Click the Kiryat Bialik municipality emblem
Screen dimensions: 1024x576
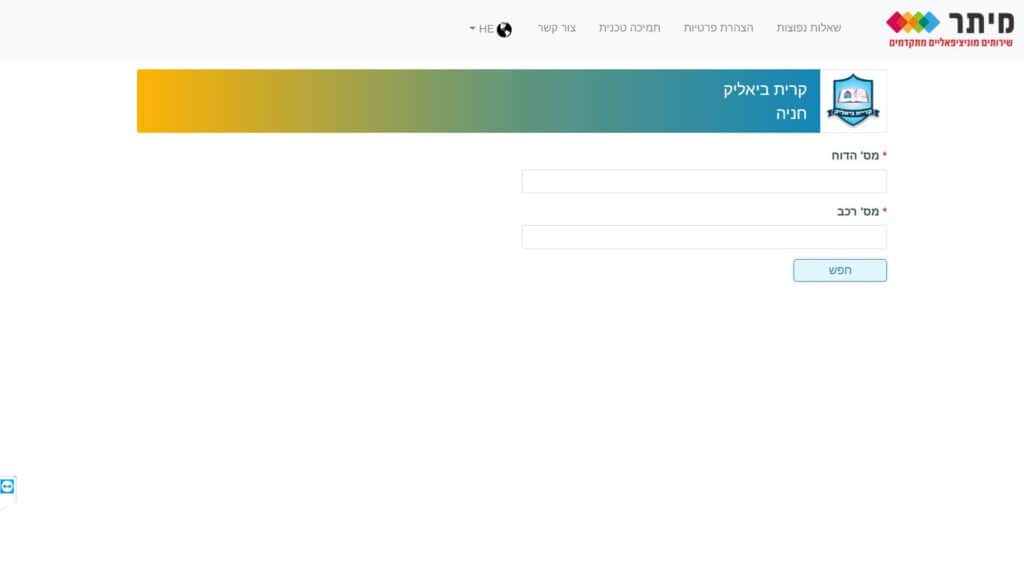[853, 101]
